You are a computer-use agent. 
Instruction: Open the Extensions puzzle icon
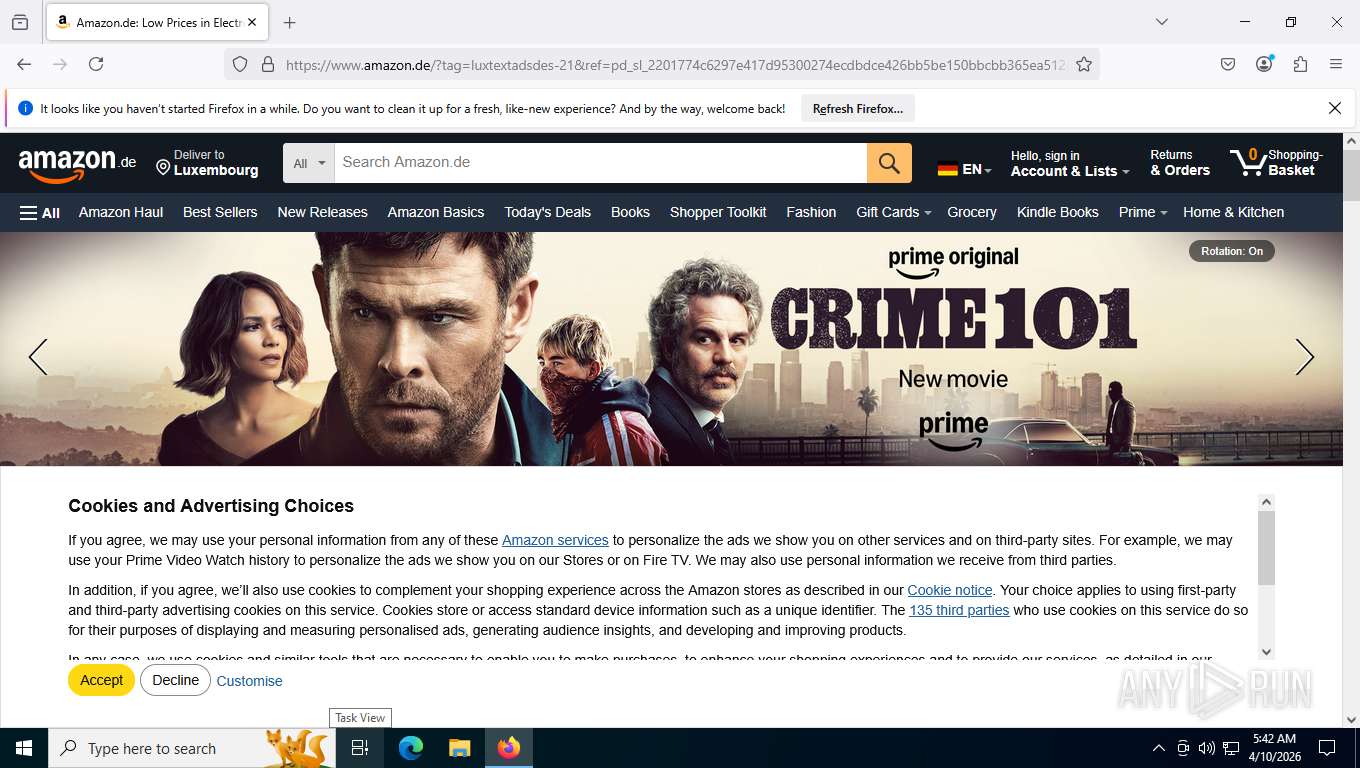coord(1300,64)
